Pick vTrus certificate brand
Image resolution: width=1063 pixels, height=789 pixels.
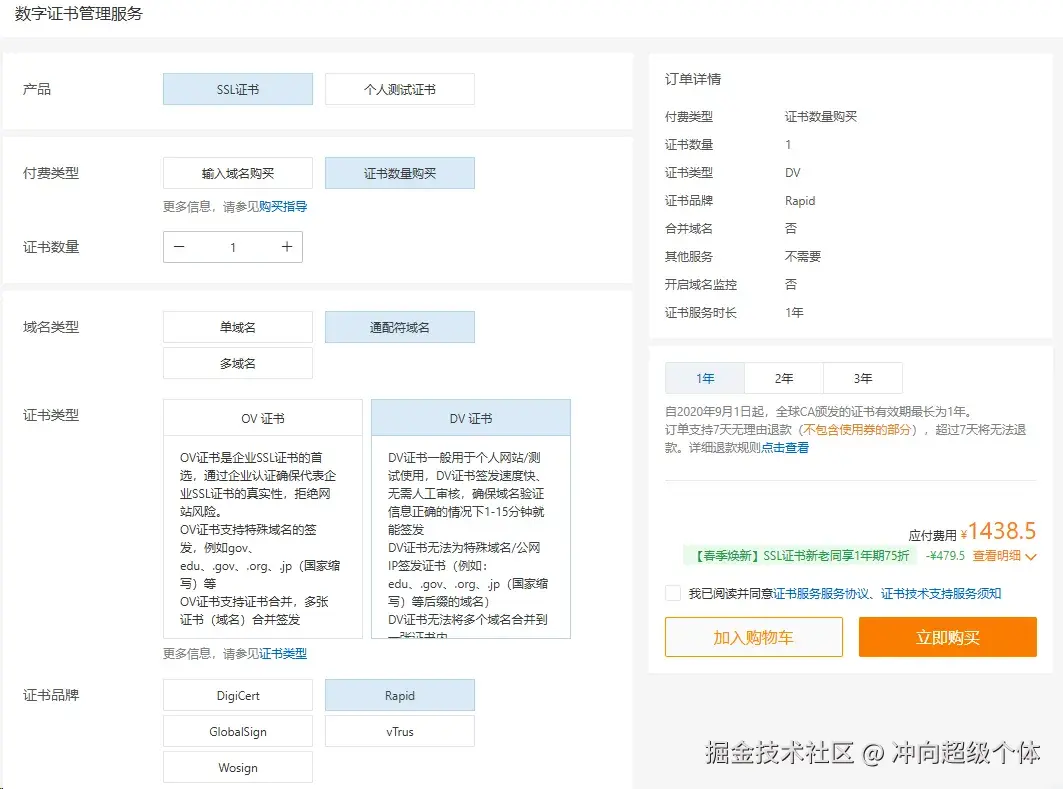[400, 731]
